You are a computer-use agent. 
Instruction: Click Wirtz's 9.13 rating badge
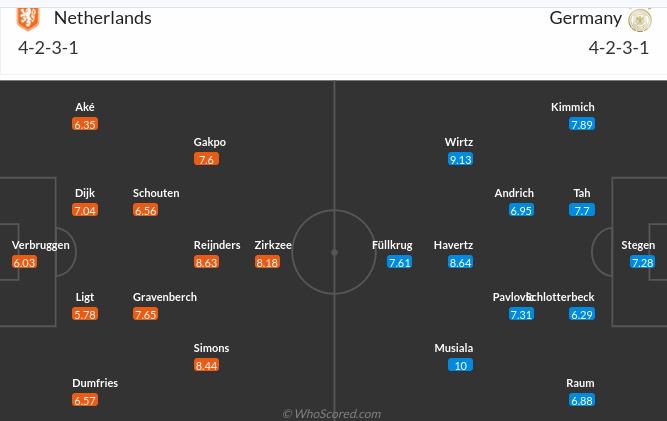460,159
